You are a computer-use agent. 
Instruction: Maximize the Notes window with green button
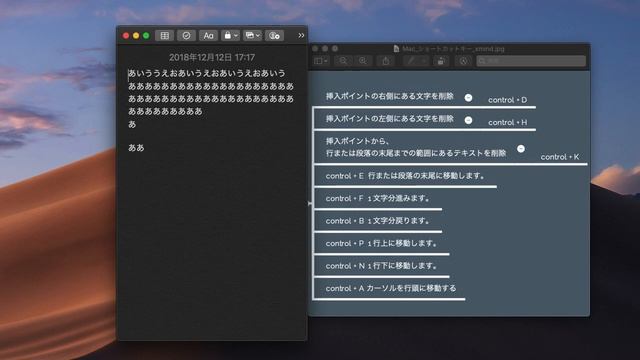[x=146, y=36]
